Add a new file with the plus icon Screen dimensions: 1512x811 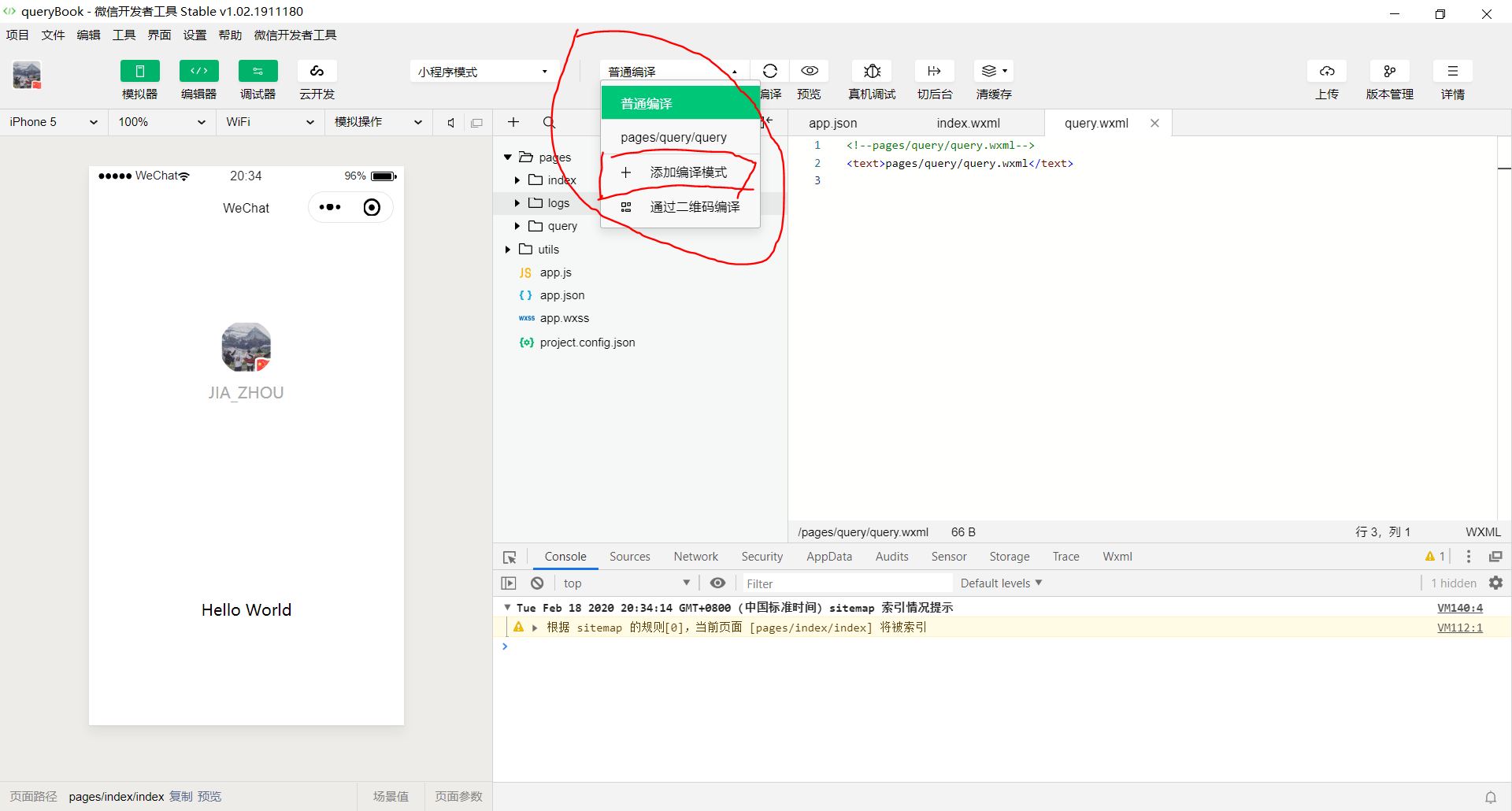coord(513,122)
